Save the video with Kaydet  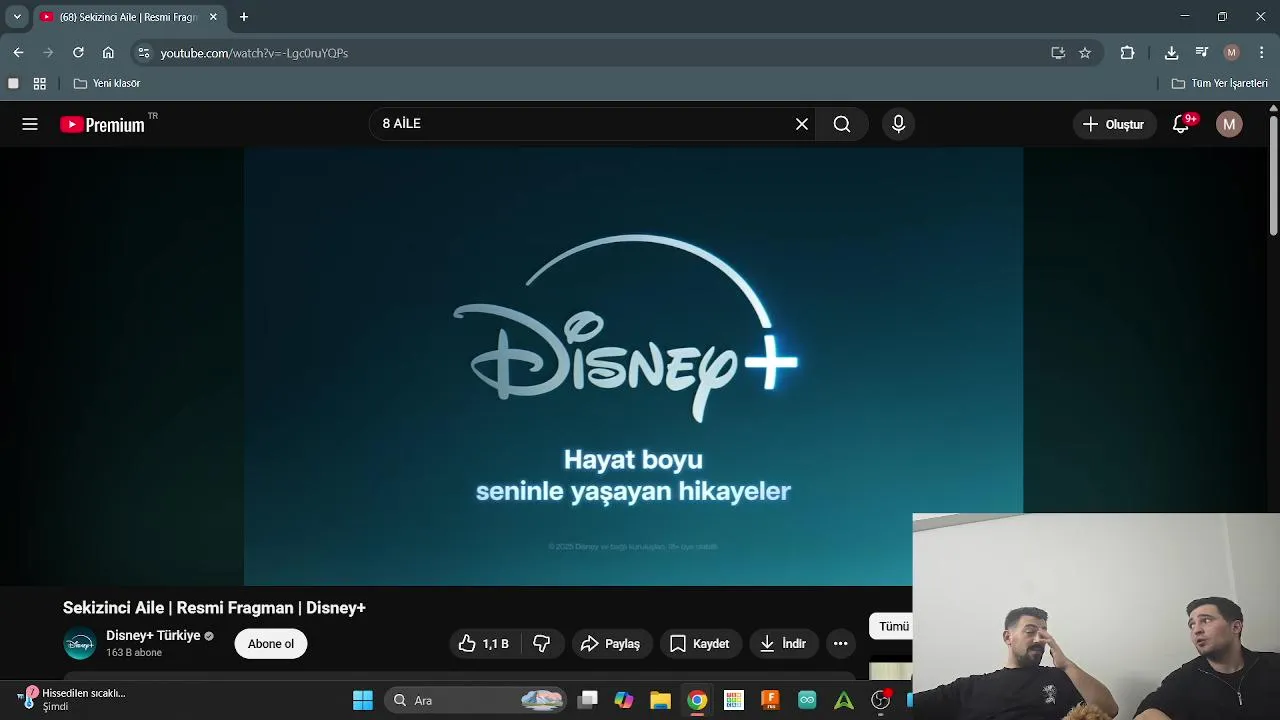point(699,644)
